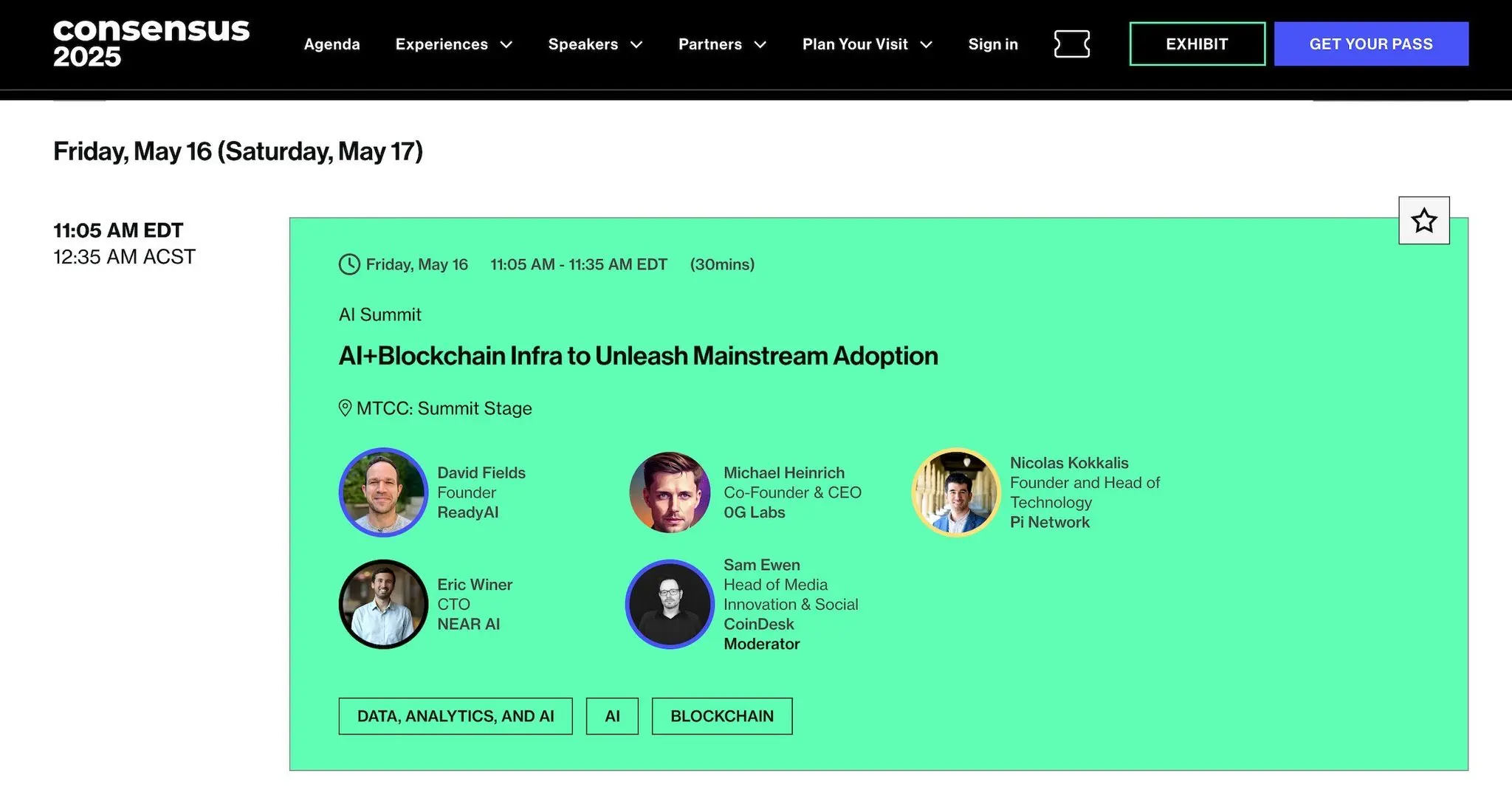Screen dimensions: 1512x804
Task: Open David Fields' speaker photo
Action: click(384, 492)
